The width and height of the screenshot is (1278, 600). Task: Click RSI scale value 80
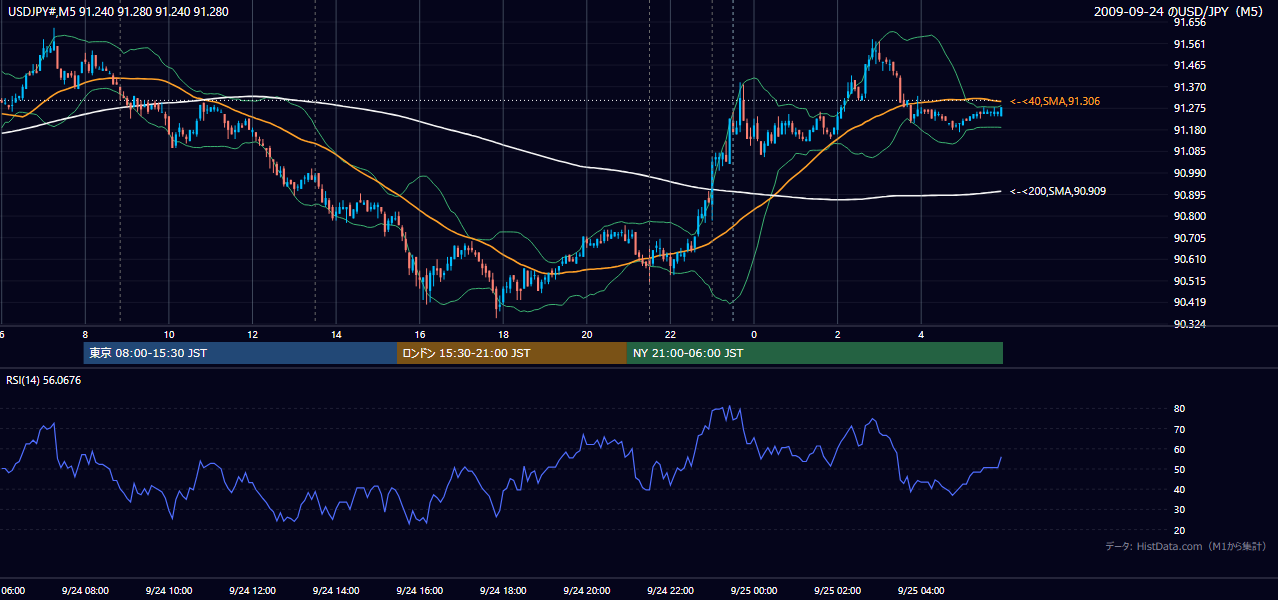pos(1179,409)
